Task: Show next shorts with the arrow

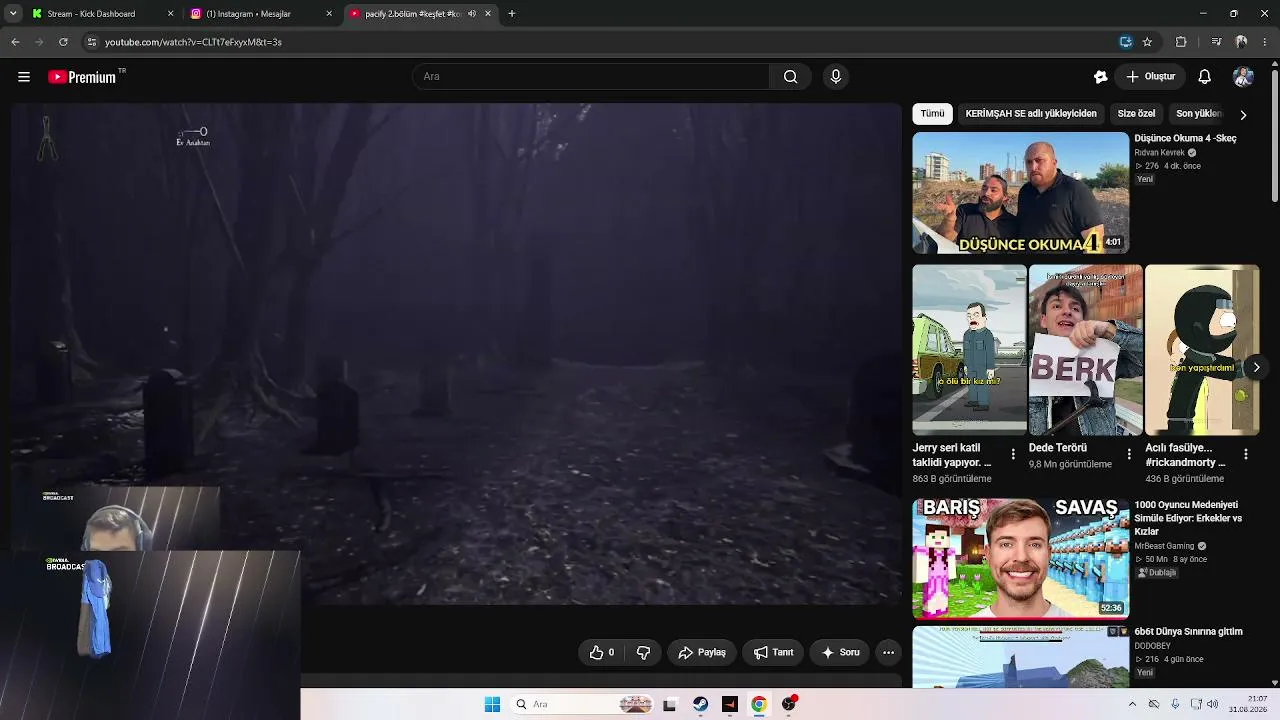Action: [1256, 367]
